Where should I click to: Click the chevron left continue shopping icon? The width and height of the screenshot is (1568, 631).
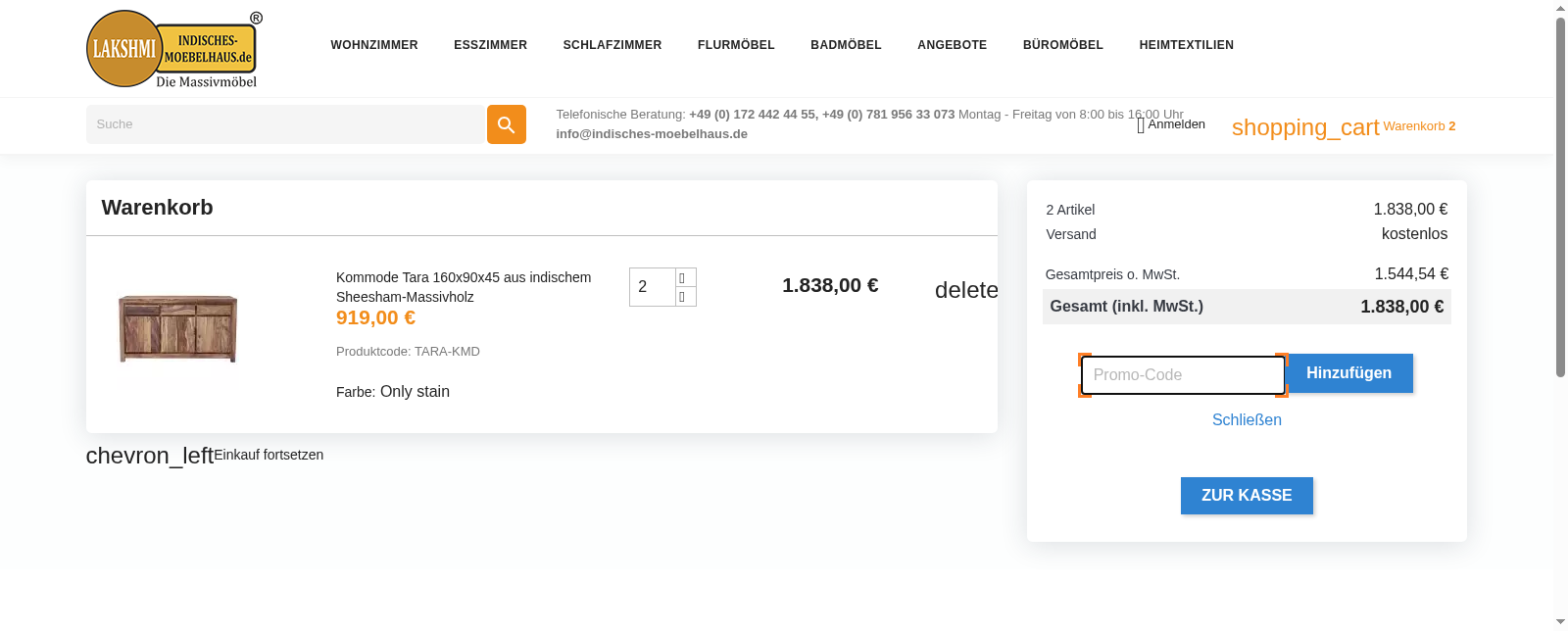[149, 456]
